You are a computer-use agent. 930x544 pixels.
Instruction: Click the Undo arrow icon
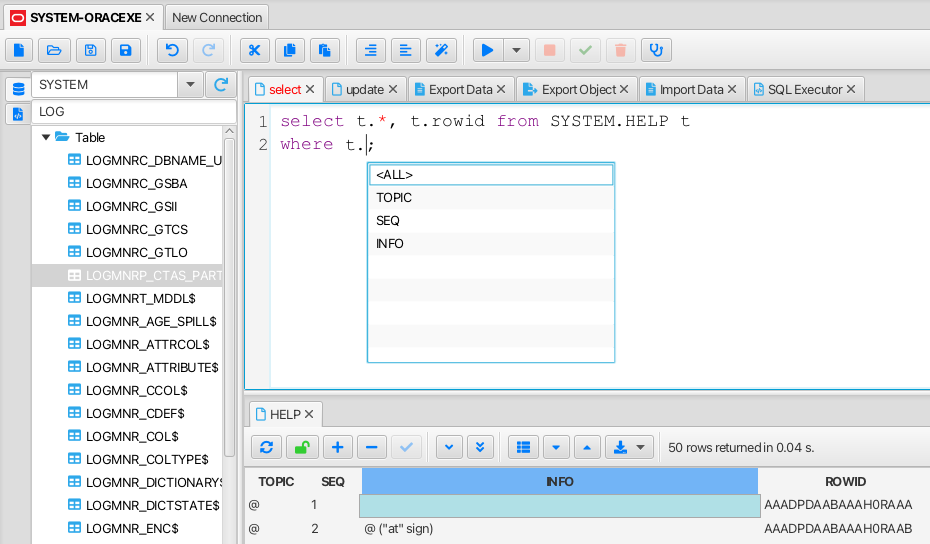173,50
